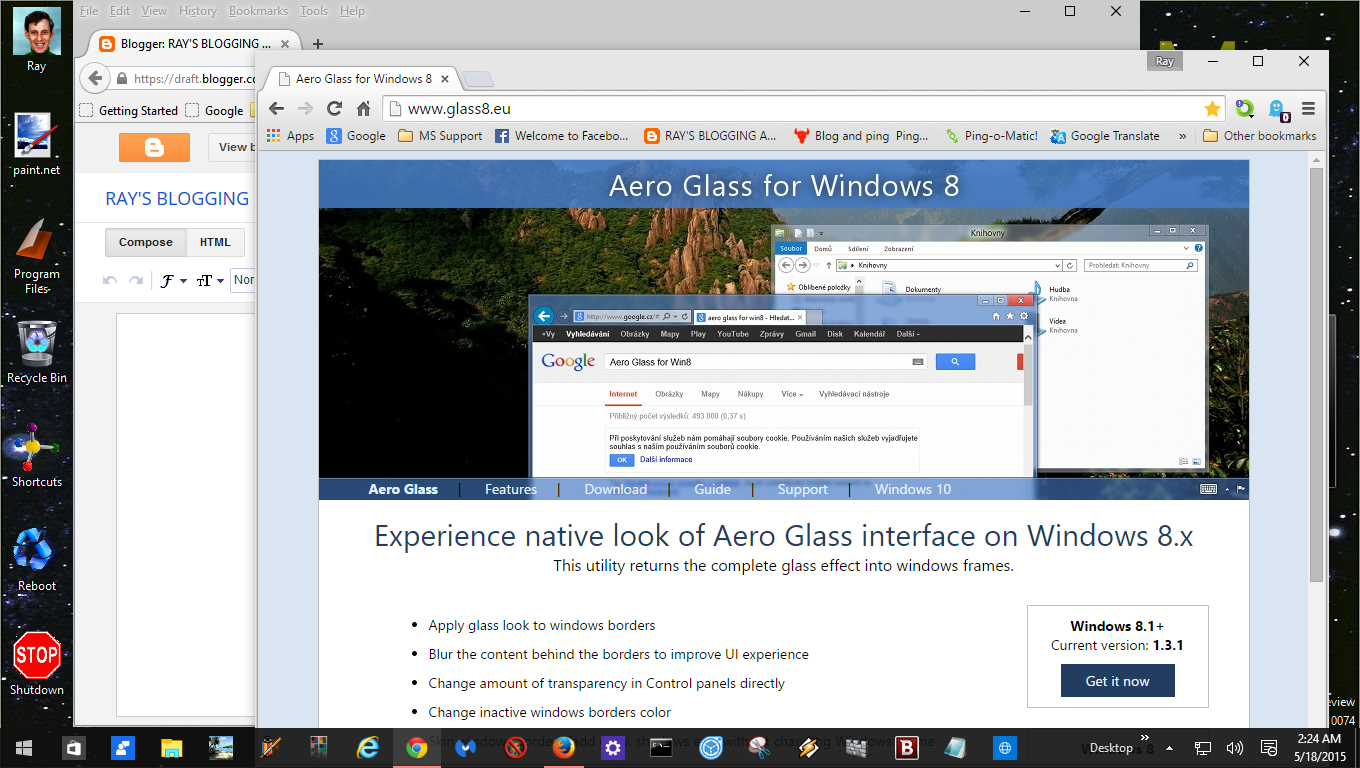Viewport: 1360px width, 768px height.
Task: Go to the Features nav item
Action: coord(511,489)
